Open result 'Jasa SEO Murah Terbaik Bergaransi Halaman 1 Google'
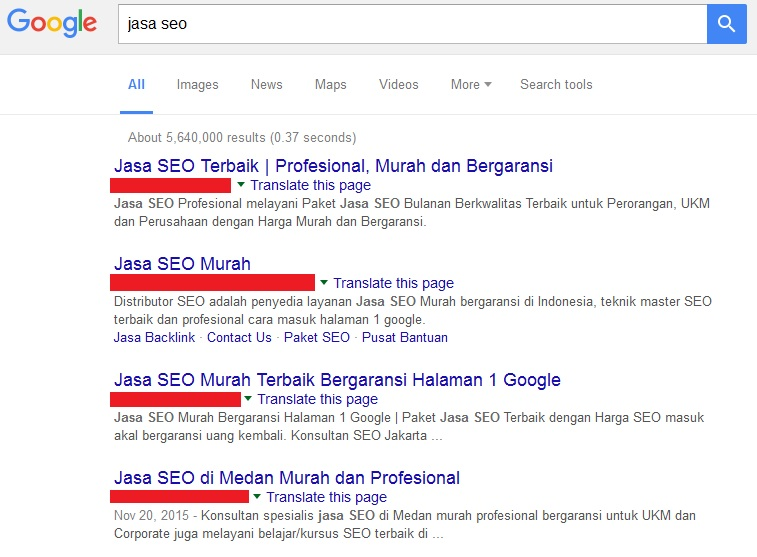Screen dimensions: 757x557 337,380
